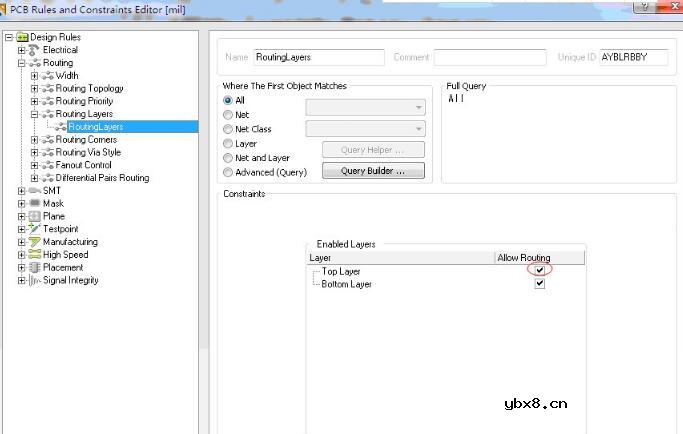Image resolution: width=683 pixels, height=434 pixels.
Task: Expand the Width rule tree node
Action: [35, 76]
